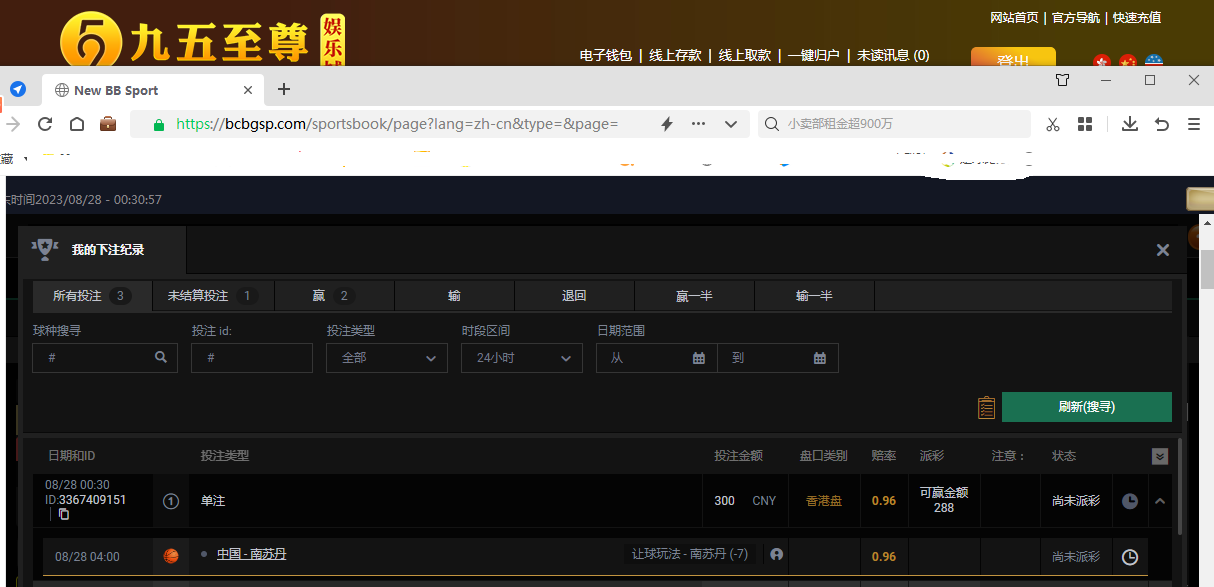Click the basketball icon on 08/28 04:00 row
The image size is (1214, 587).
point(171,556)
